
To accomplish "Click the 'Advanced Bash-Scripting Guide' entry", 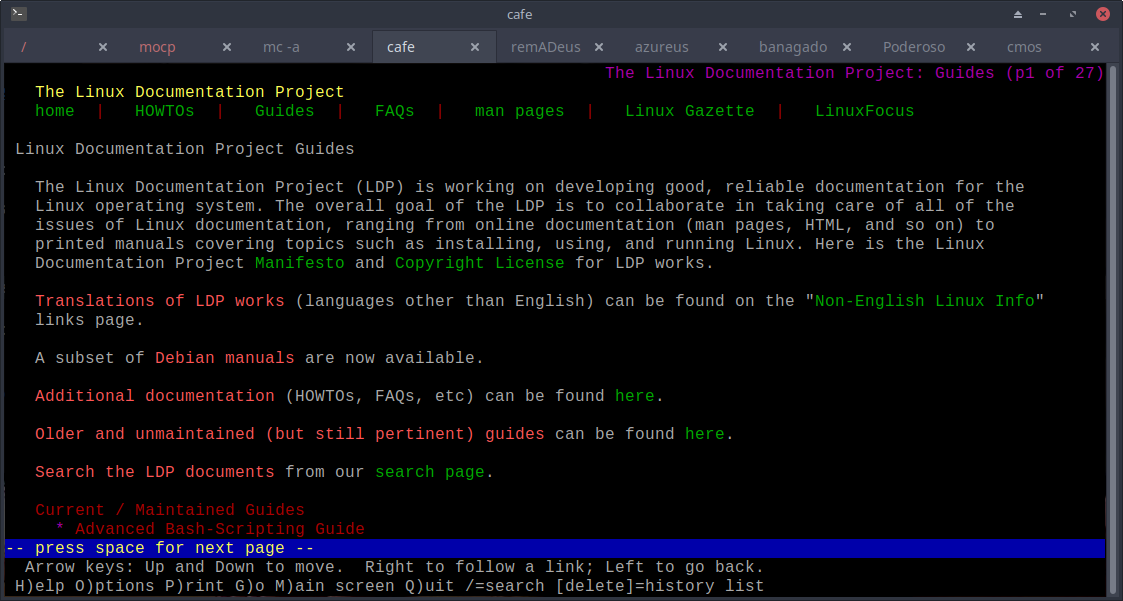I will click(220, 529).
